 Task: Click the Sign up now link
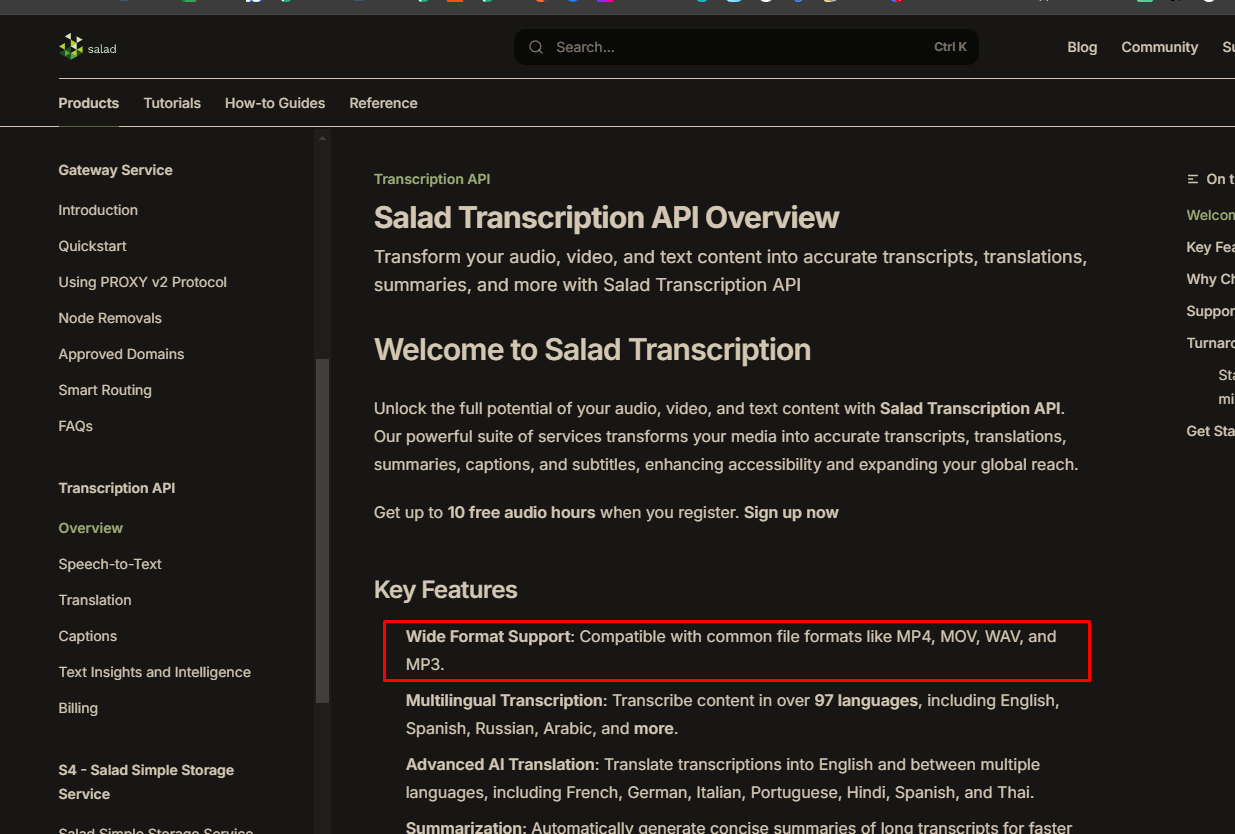pyautogui.click(x=791, y=512)
